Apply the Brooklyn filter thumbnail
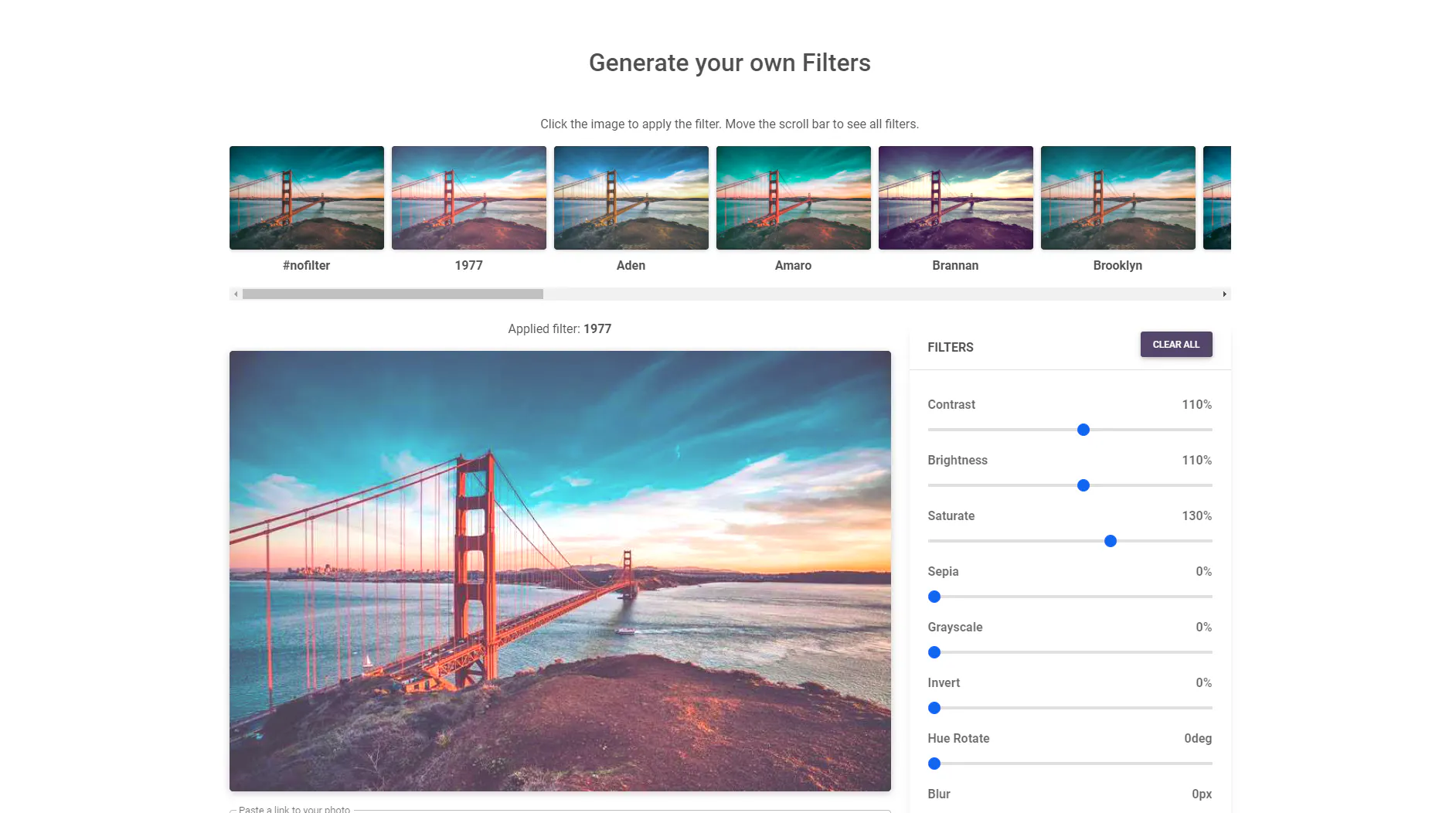The height and width of the screenshot is (813, 1456). [1118, 198]
